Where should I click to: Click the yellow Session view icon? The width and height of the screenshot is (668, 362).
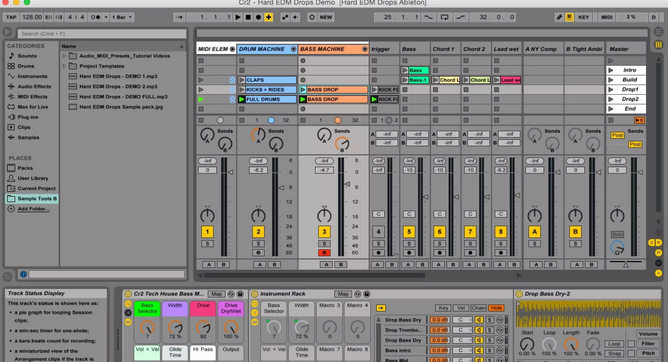point(658,44)
